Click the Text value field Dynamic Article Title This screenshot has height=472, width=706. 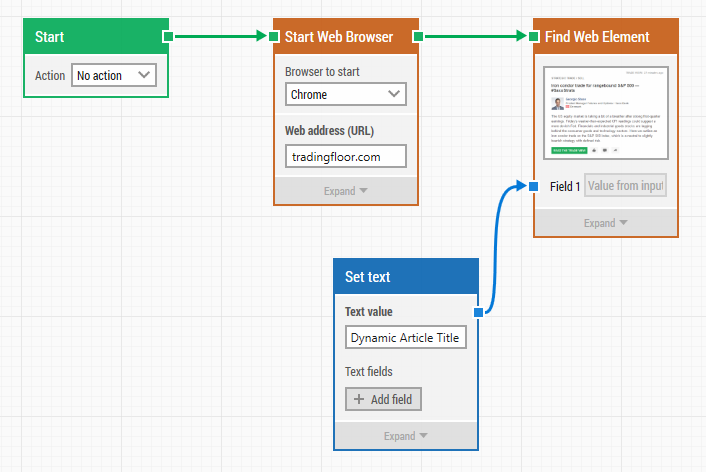coord(405,338)
